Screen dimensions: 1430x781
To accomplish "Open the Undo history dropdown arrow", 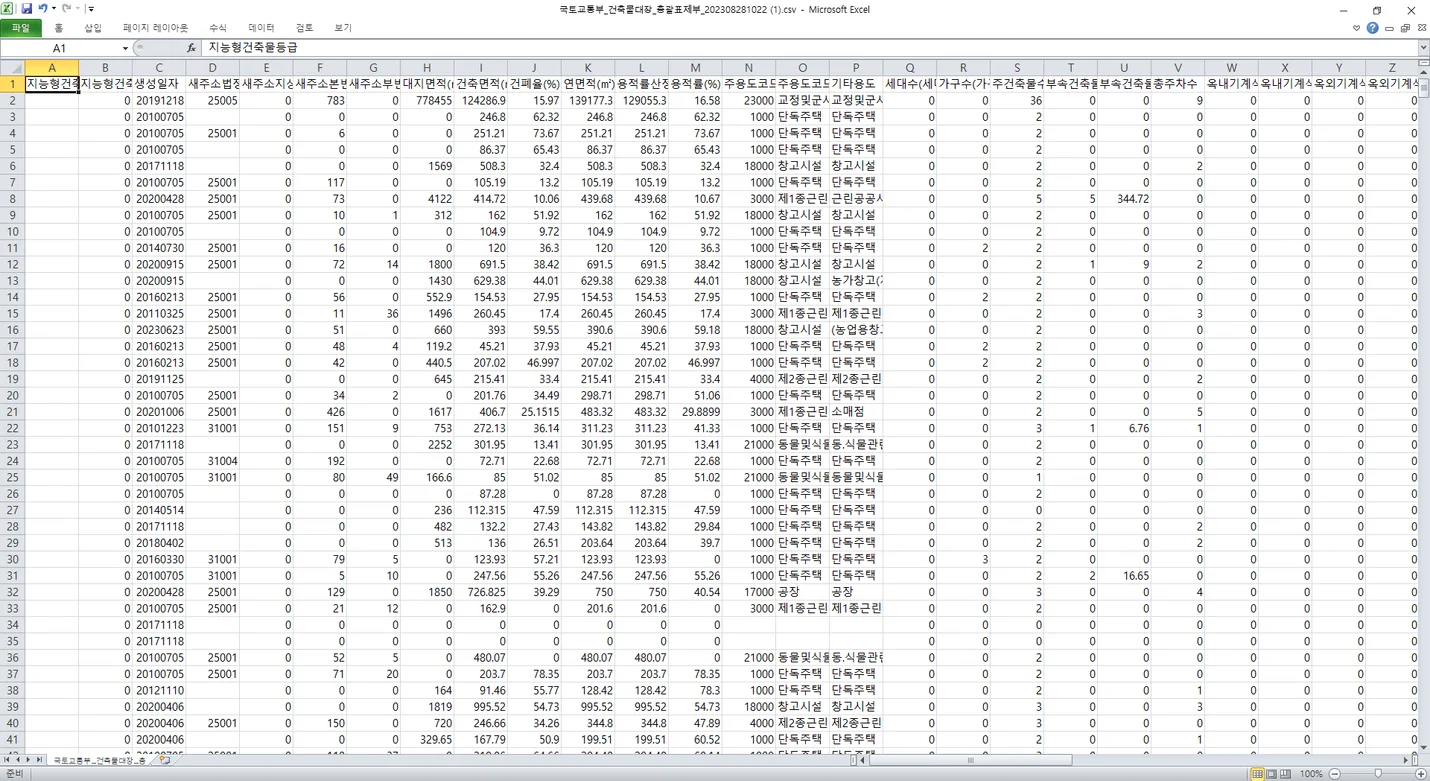I will coord(54,9).
